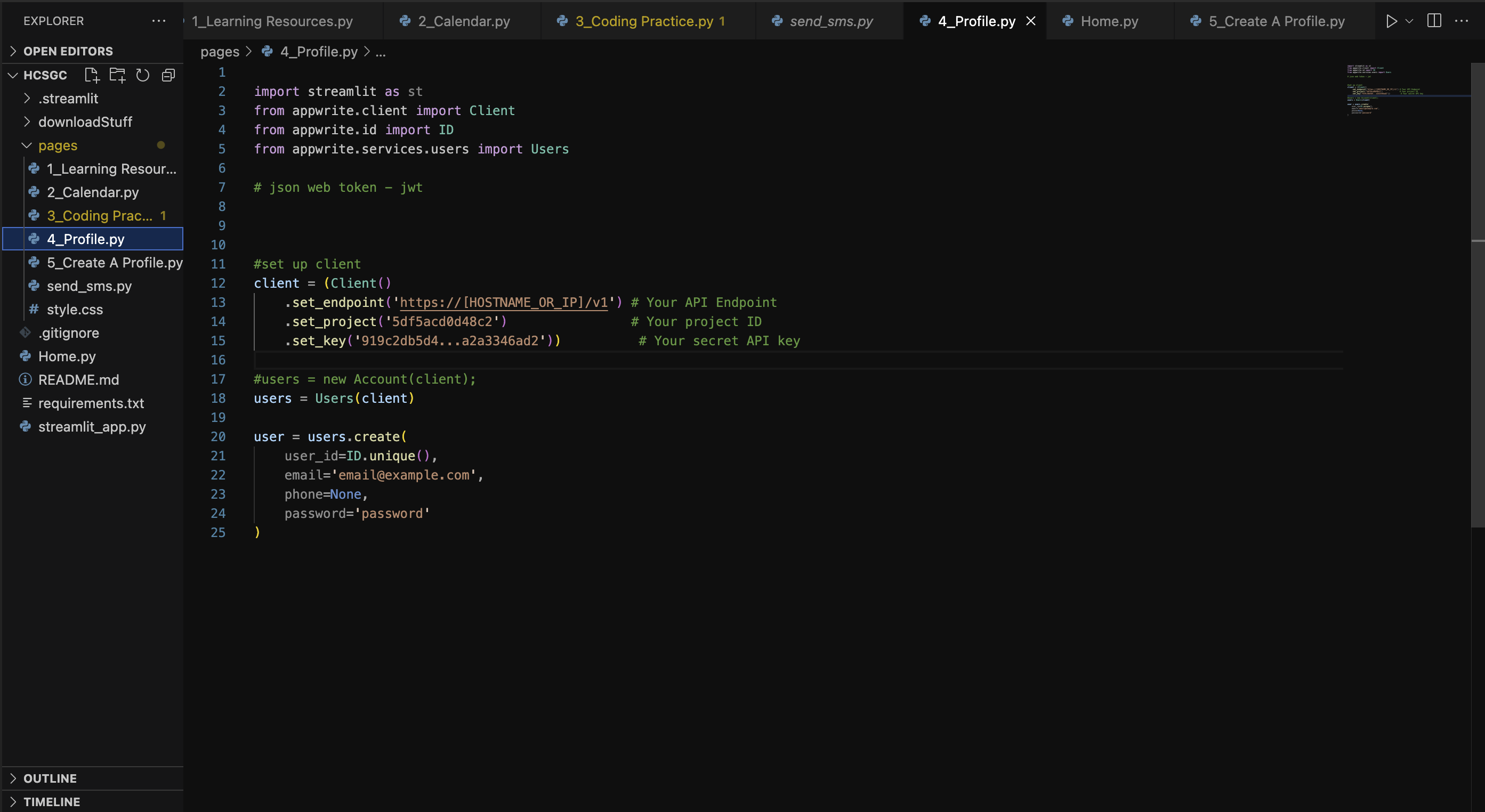Refresh the explorer file tree
1485x812 pixels.
(142, 75)
